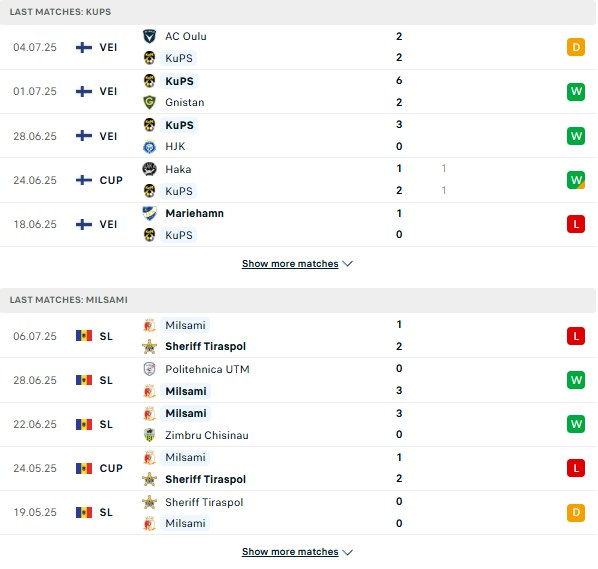This screenshot has height=569, width=598.
Task: Click the Mariehamn team shield icon
Action: [149, 213]
